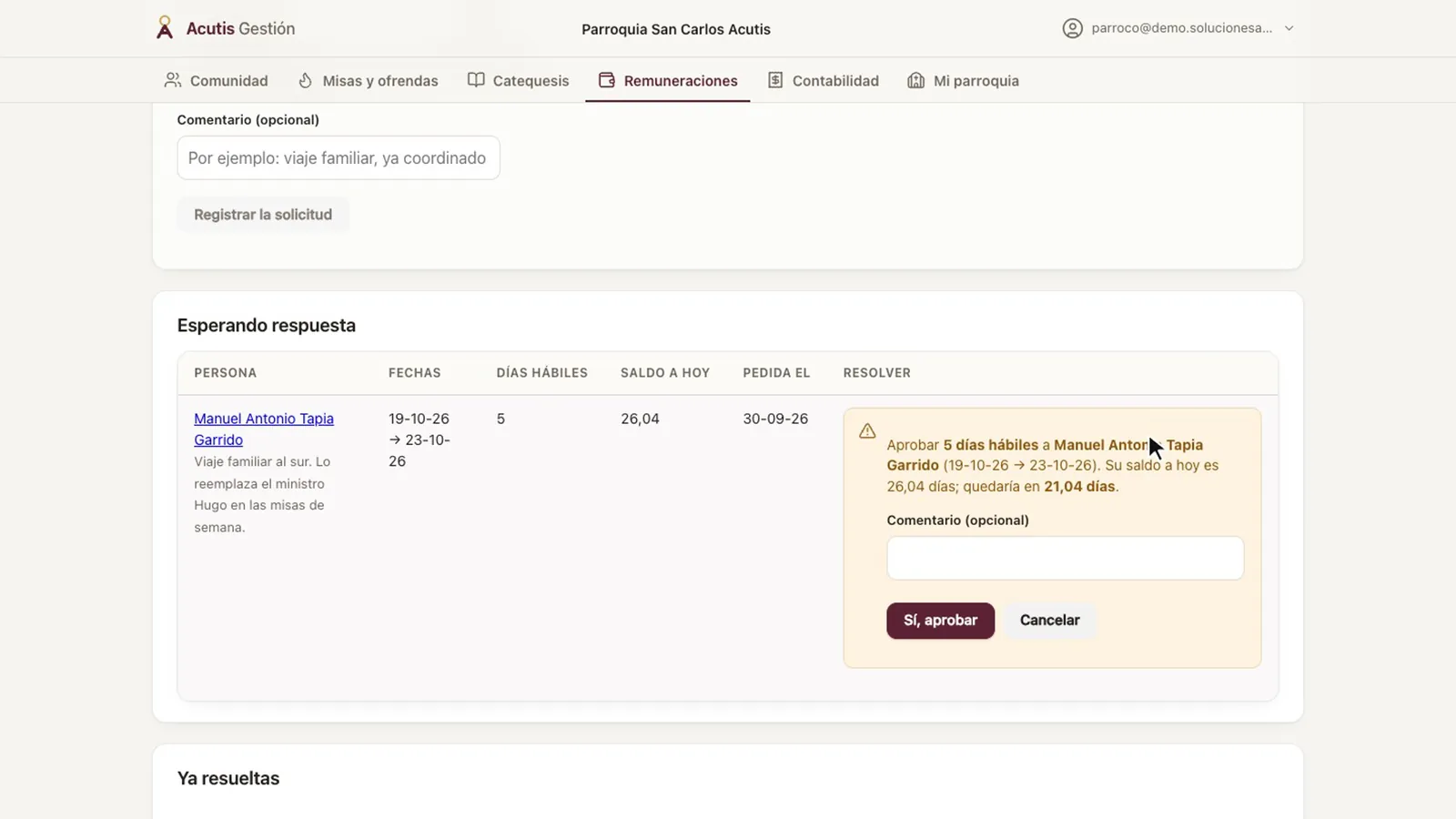
Task: Click the Viaje familiar al sur note
Action: click(x=262, y=494)
